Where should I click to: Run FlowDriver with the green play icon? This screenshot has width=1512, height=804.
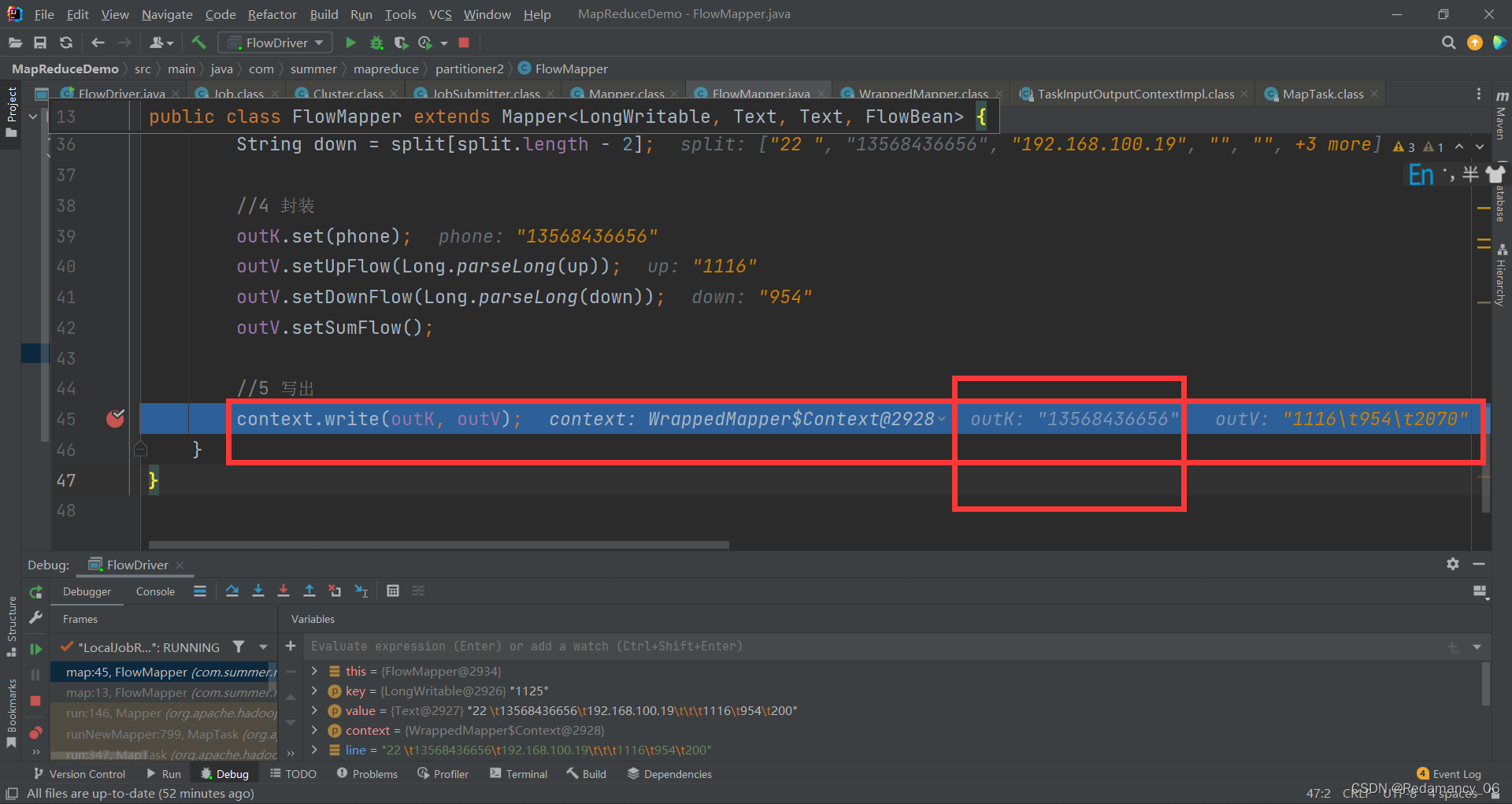(350, 43)
